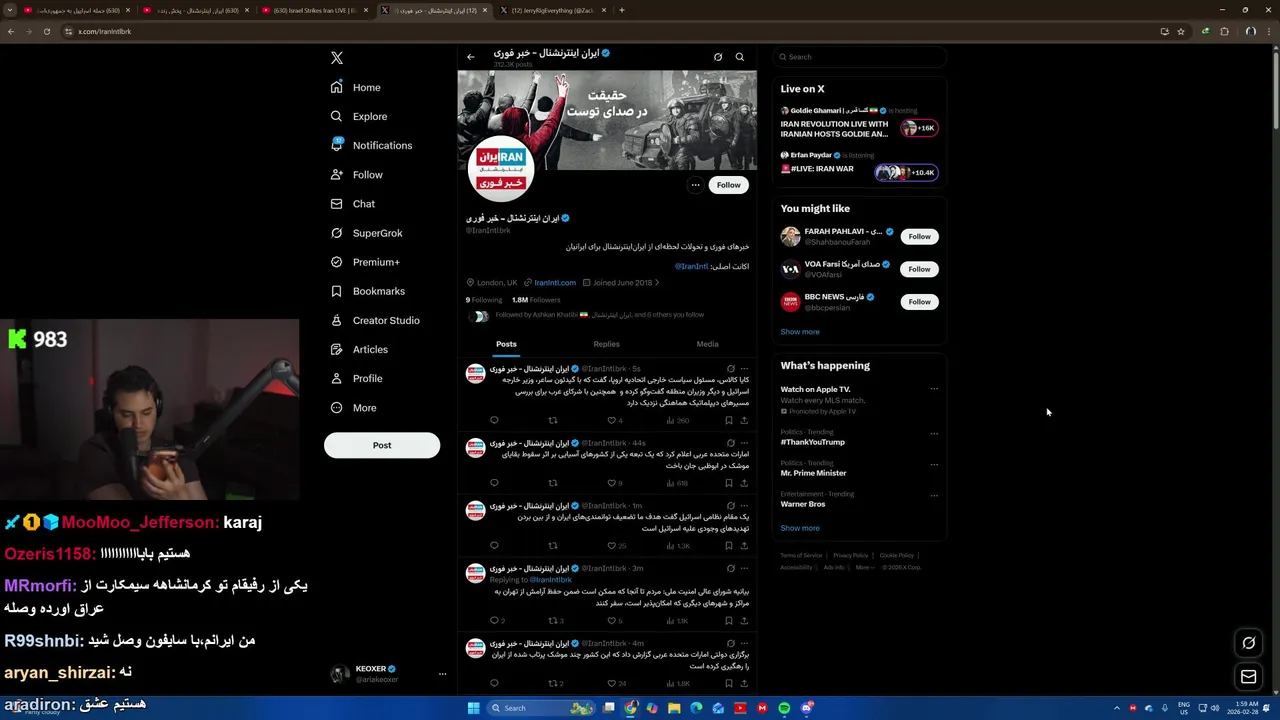
Task: Click the Grok profile summary icon
Action: tap(718, 57)
